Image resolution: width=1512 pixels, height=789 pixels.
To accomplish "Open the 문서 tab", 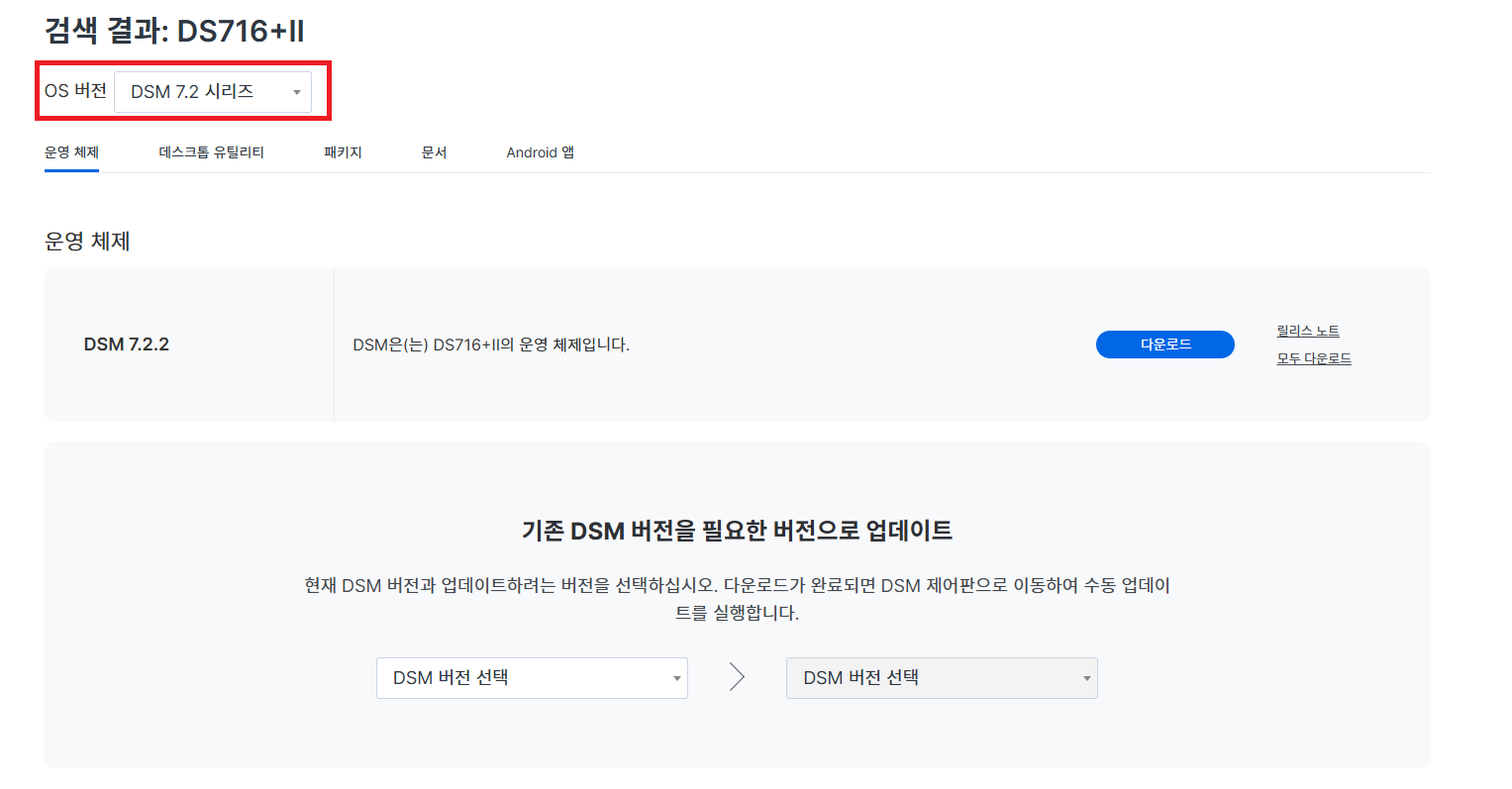I will [434, 152].
